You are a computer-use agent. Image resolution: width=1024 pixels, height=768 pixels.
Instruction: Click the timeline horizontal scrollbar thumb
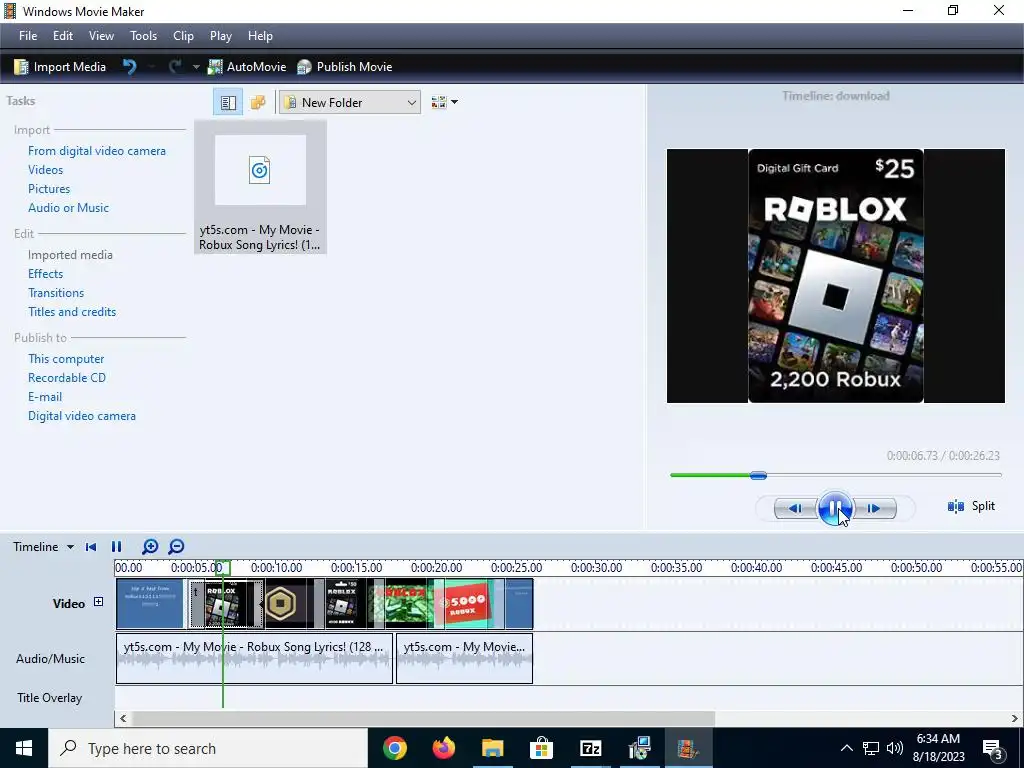423,718
